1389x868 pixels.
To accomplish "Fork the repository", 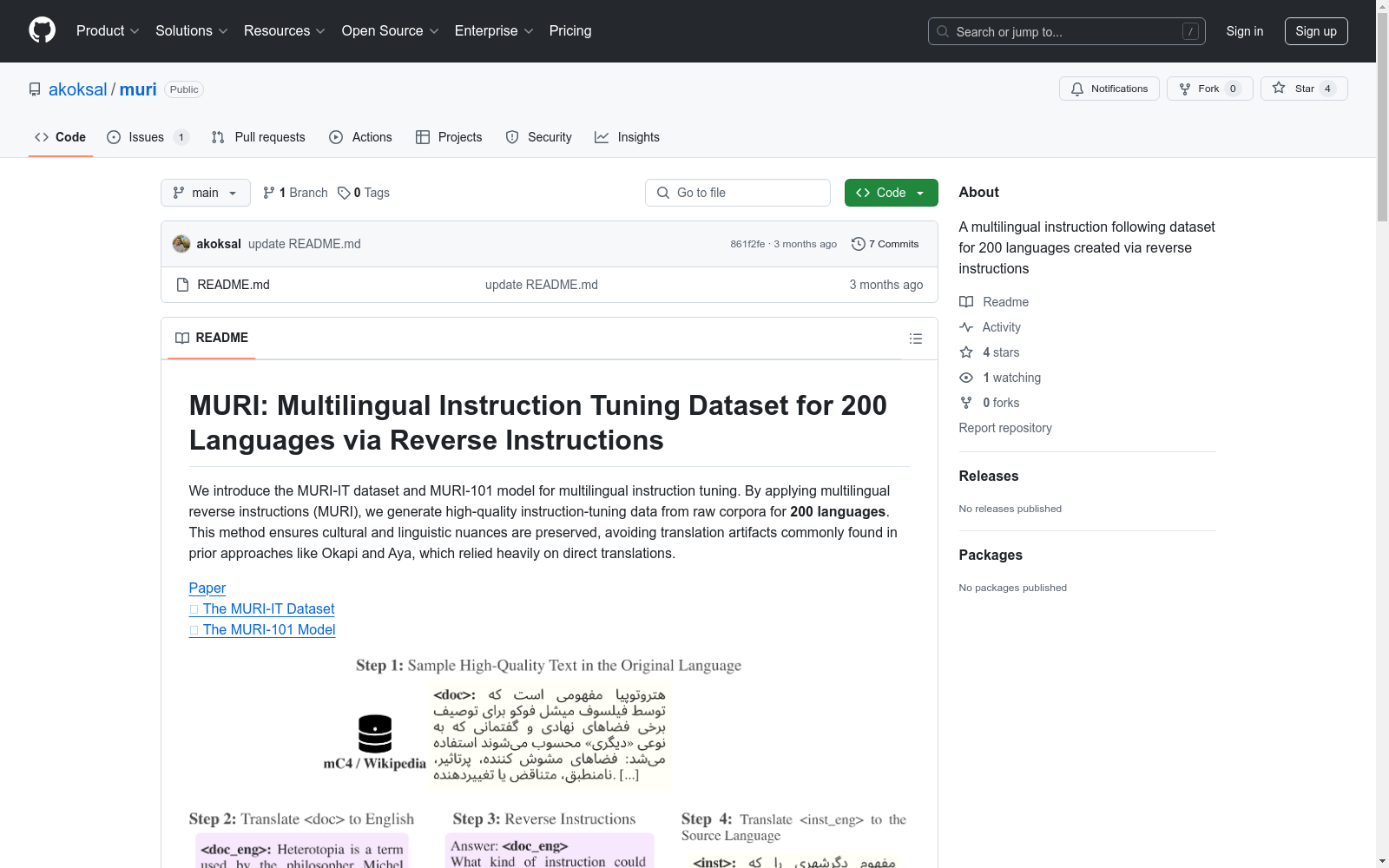I will point(1209,89).
